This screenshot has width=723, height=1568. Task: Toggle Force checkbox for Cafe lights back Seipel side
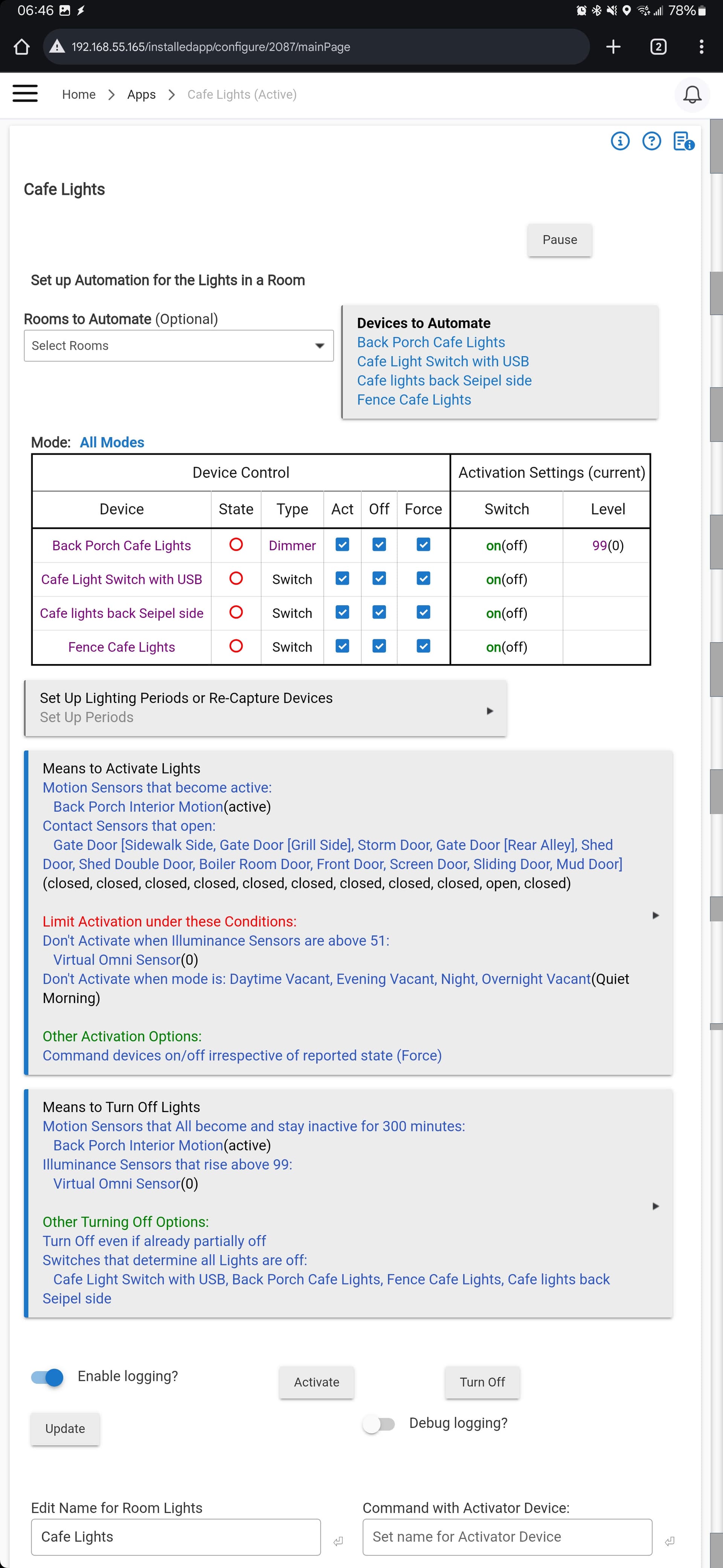[423, 613]
